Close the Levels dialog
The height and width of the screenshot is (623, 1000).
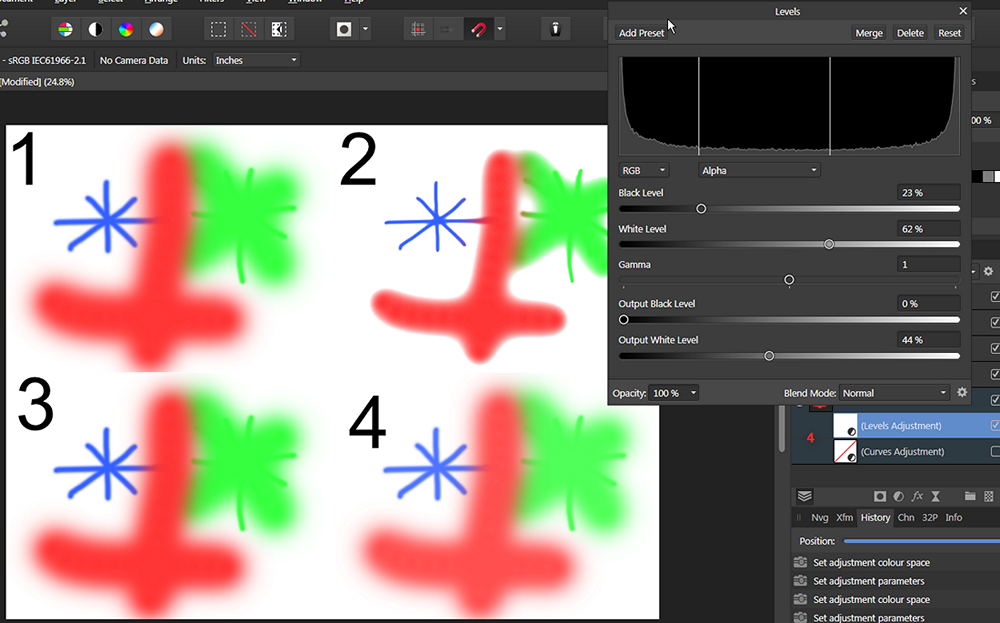click(963, 11)
